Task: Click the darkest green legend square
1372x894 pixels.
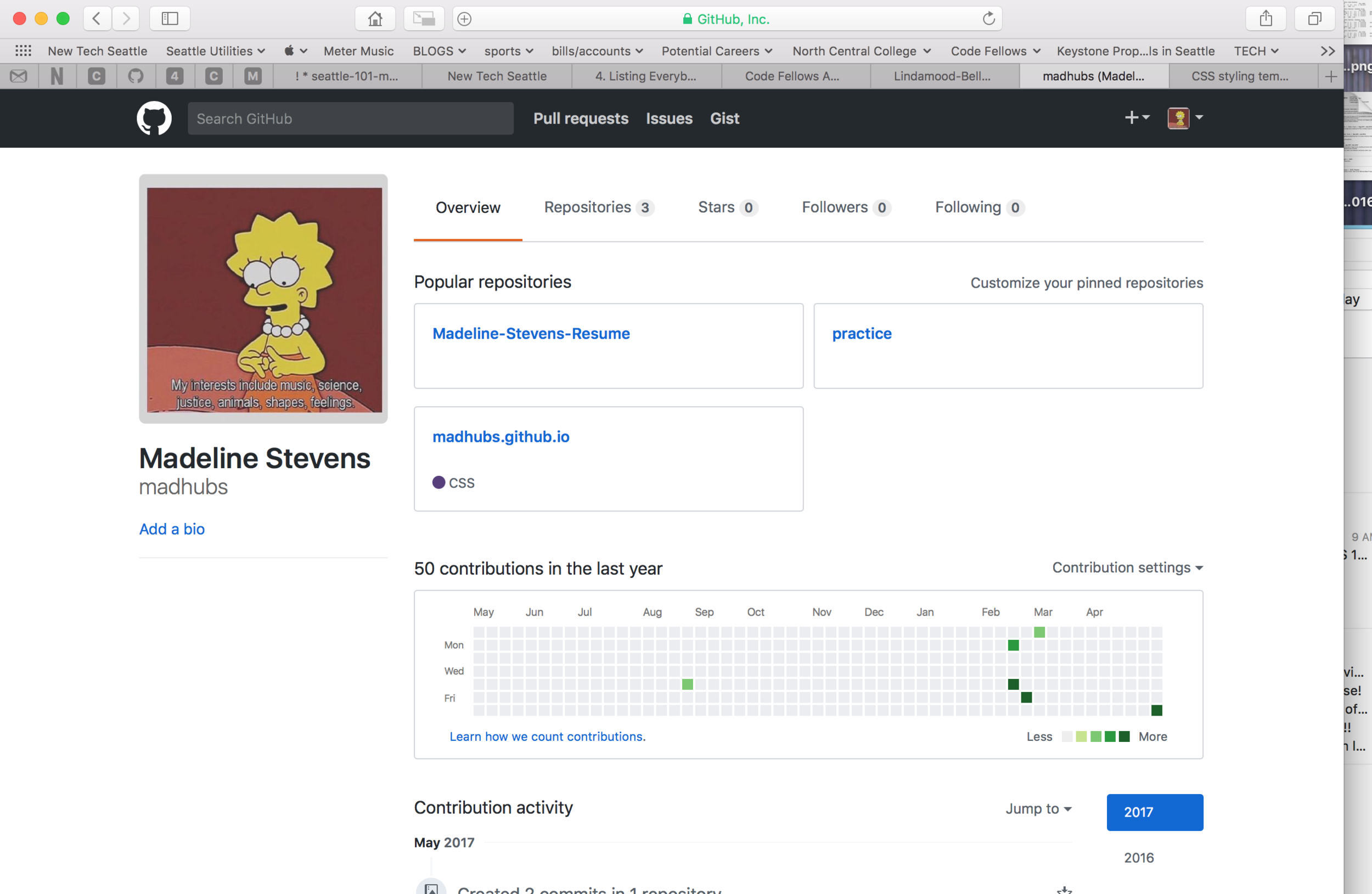Action: tap(1123, 736)
